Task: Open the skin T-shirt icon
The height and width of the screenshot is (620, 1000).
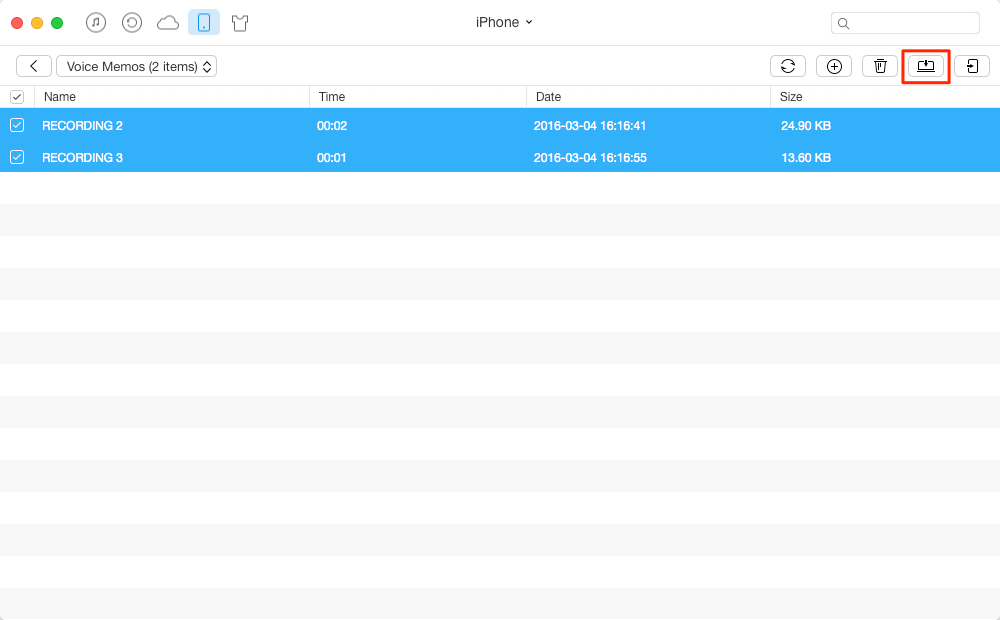Action: click(240, 24)
